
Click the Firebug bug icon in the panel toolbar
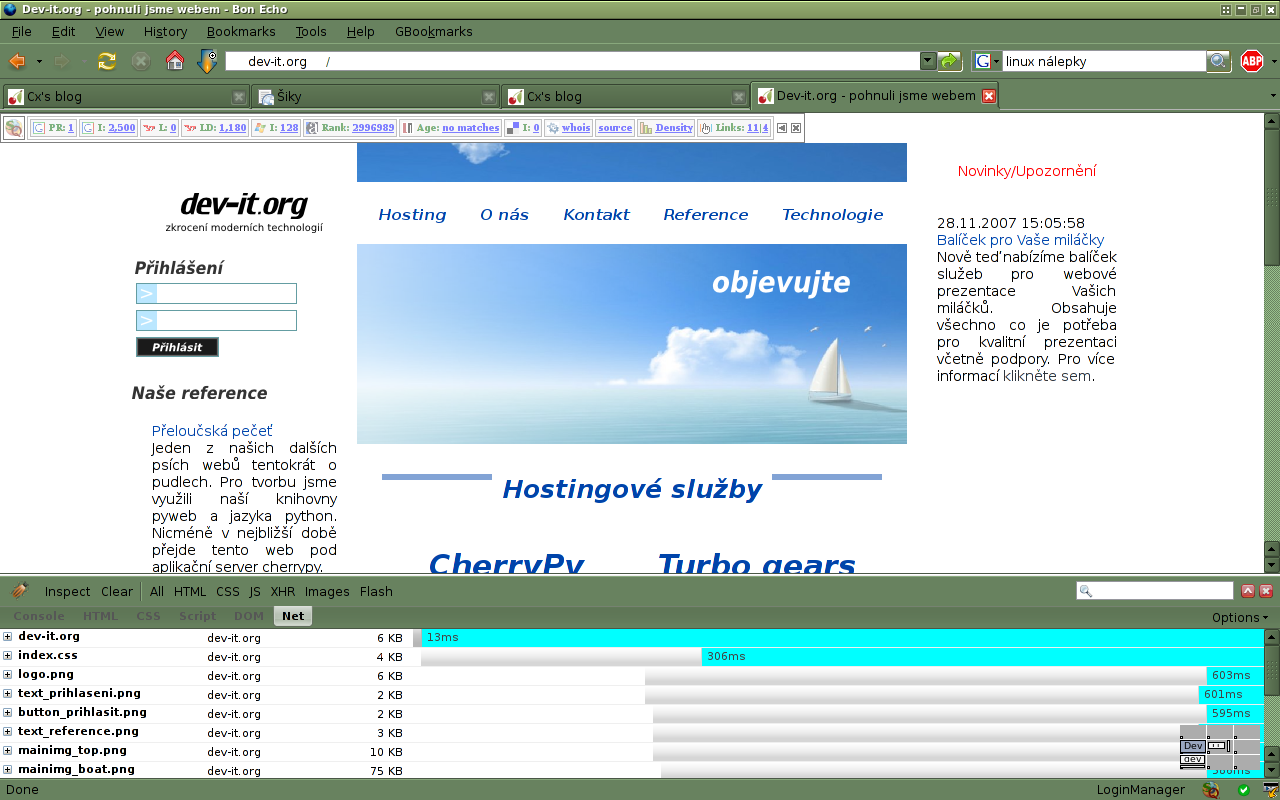coord(19,591)
